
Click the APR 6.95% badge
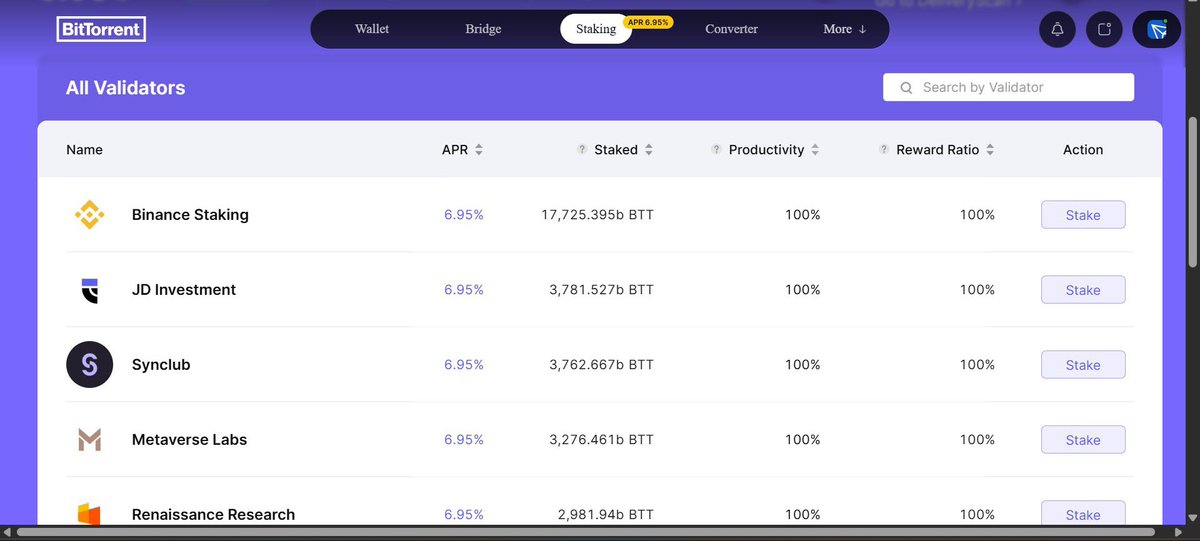(648, 21)
